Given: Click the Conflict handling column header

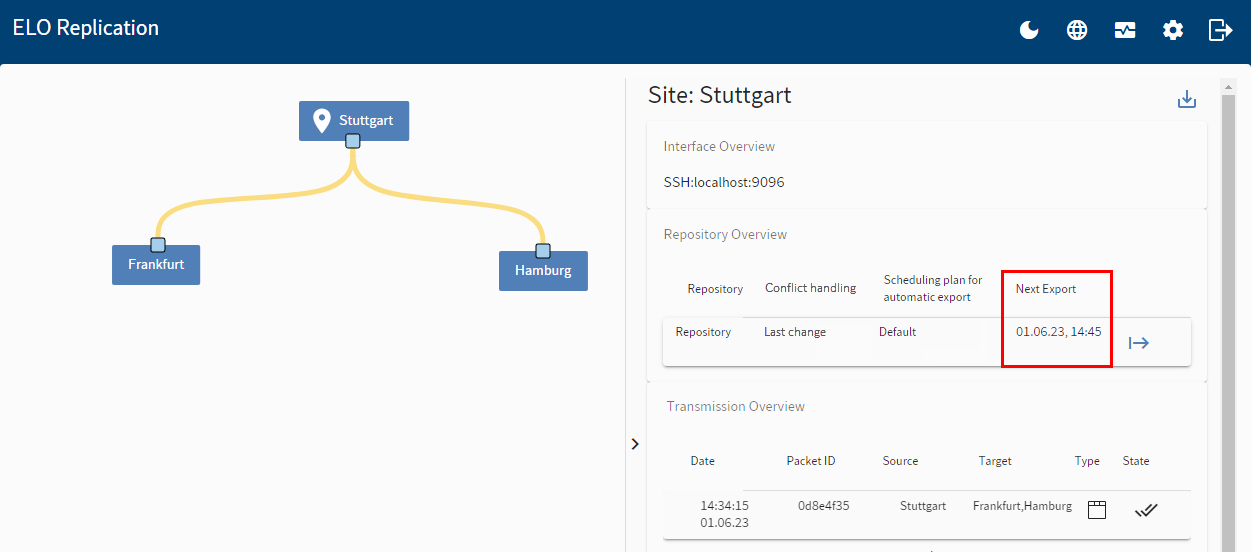Looking at the screenshot, I should tap(810, 288).
